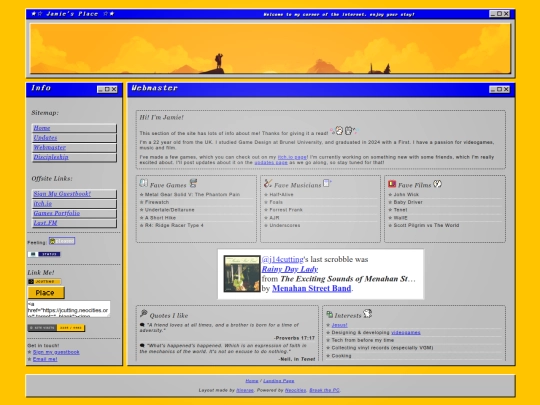
Task: Follow the videogames link in Interests
Action: click(x=406, y=332)
